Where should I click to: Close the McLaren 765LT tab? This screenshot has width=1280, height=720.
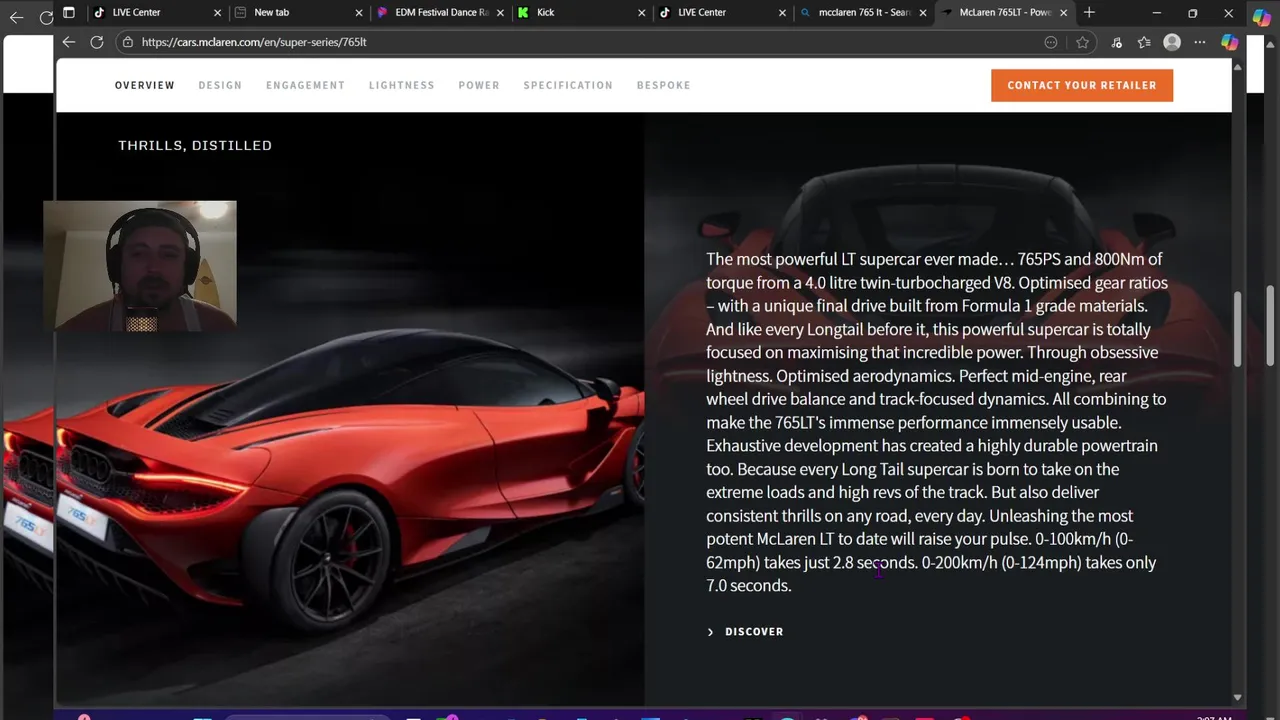[x=1064, y=13]
